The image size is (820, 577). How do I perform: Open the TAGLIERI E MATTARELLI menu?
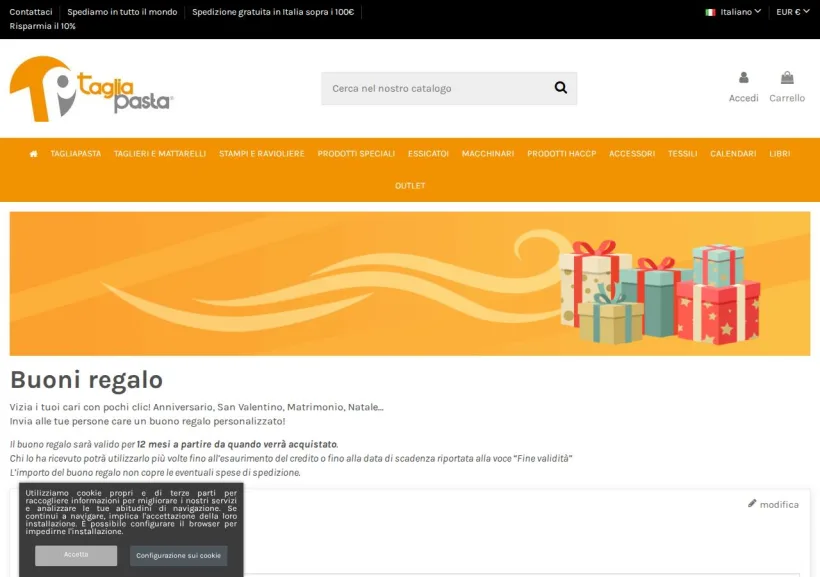160,154
